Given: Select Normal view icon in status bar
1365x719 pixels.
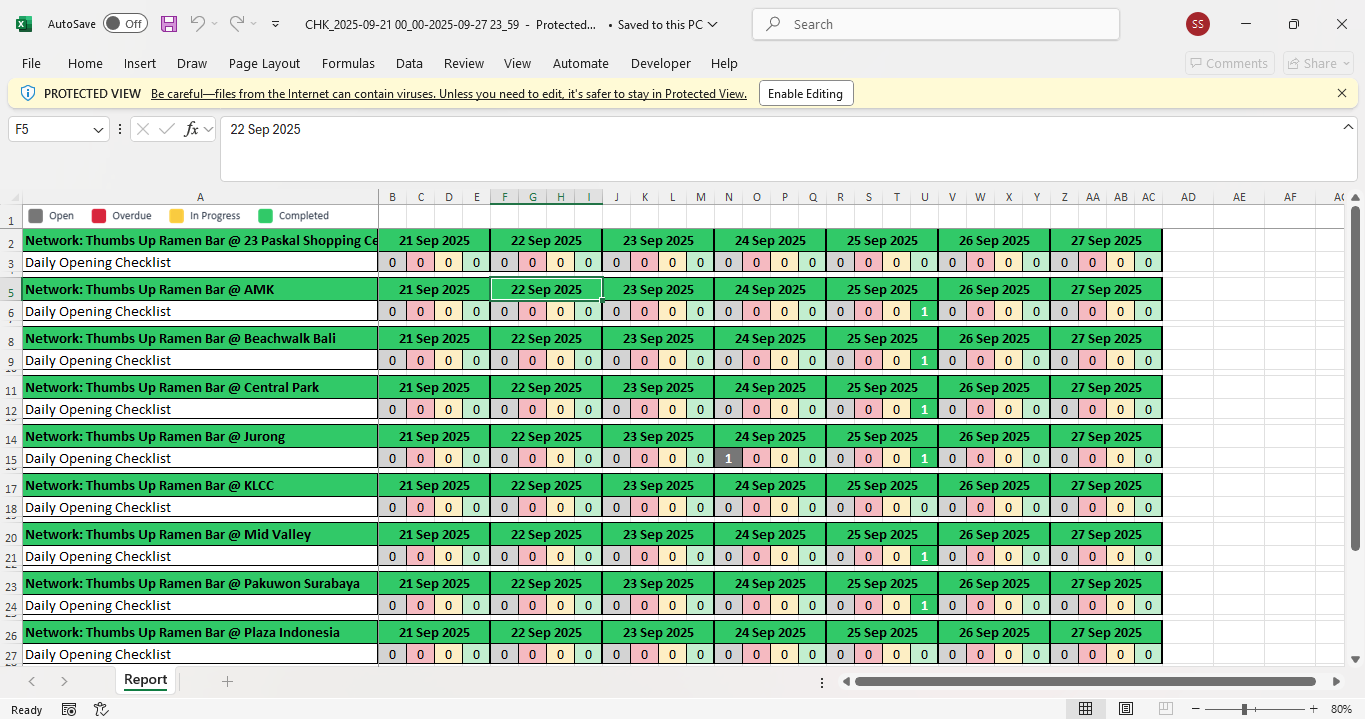Looking at the screenshot, I should tap(1085, 709).
